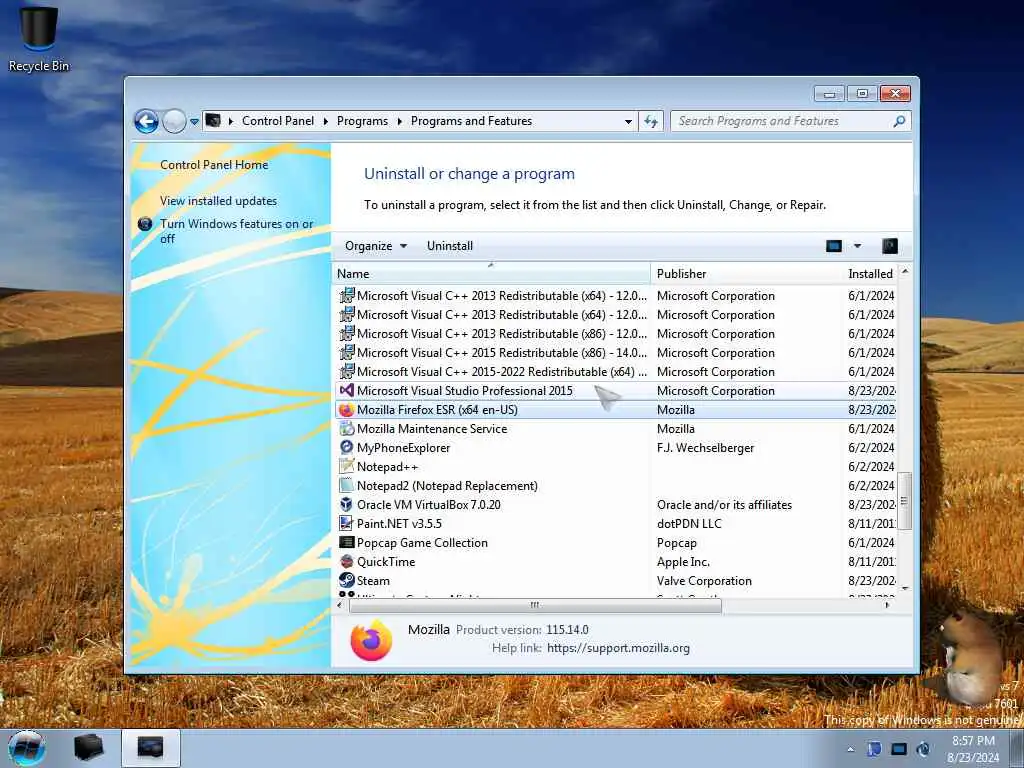Open Control Panel Home link

pos(214,165)
